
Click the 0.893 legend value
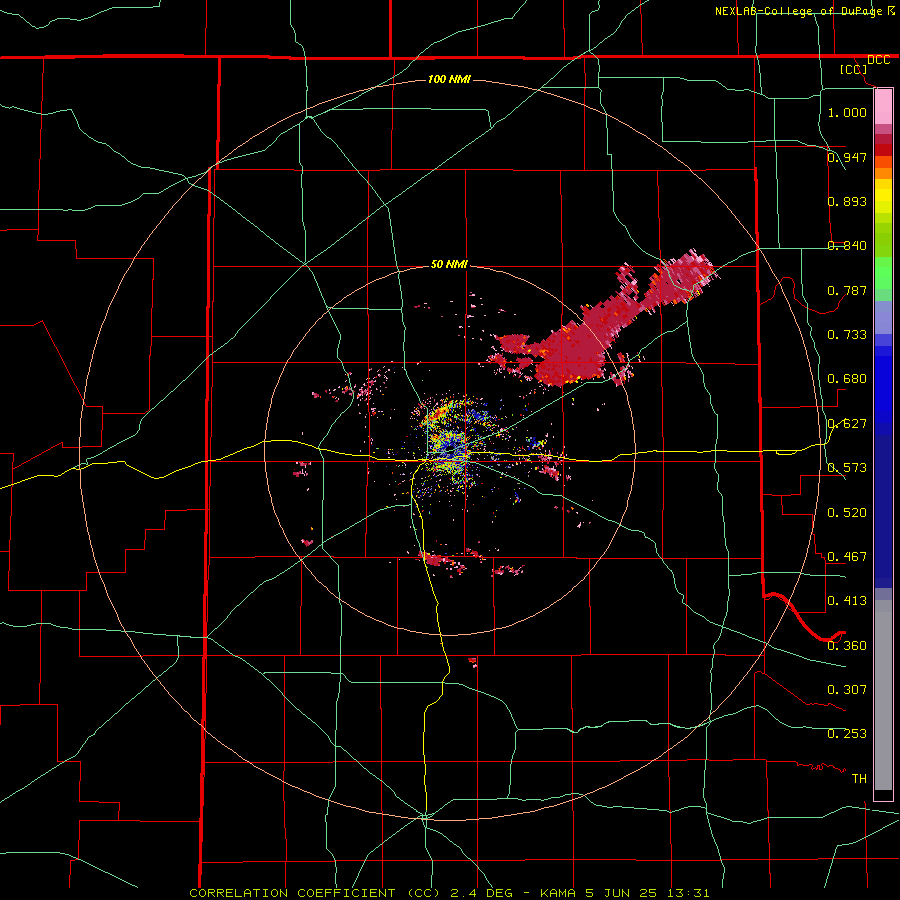(x=847, y=201)
